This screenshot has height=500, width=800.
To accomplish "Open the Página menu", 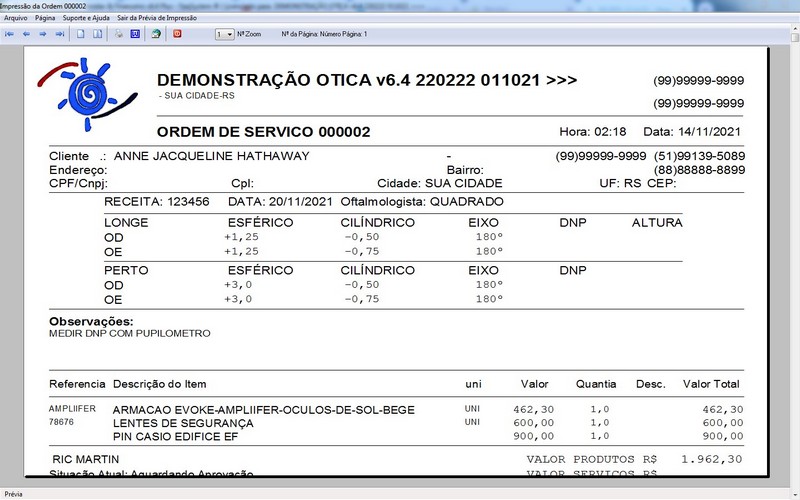I will coord(45,18).
